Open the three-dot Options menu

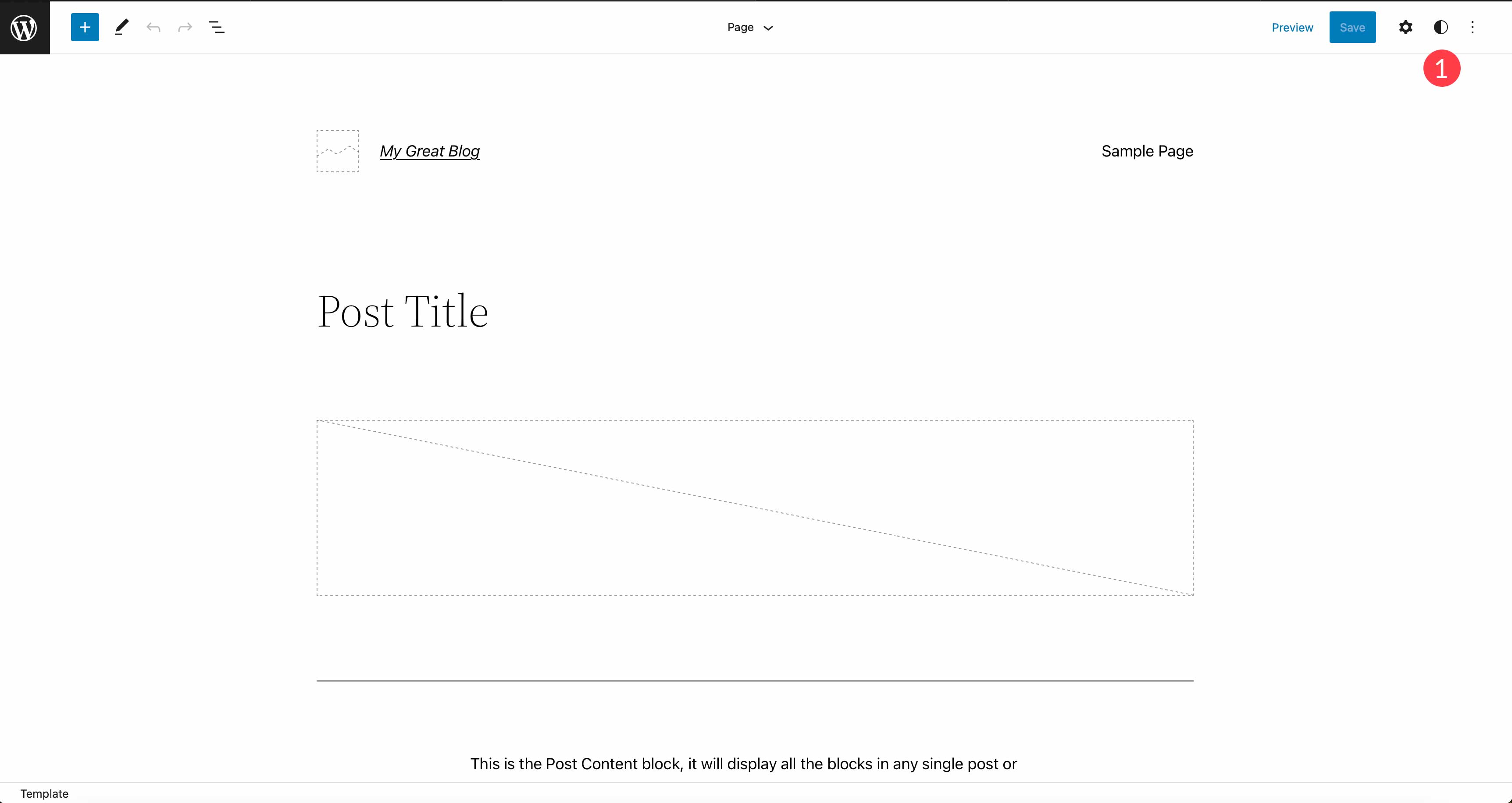pos(1472,27)
